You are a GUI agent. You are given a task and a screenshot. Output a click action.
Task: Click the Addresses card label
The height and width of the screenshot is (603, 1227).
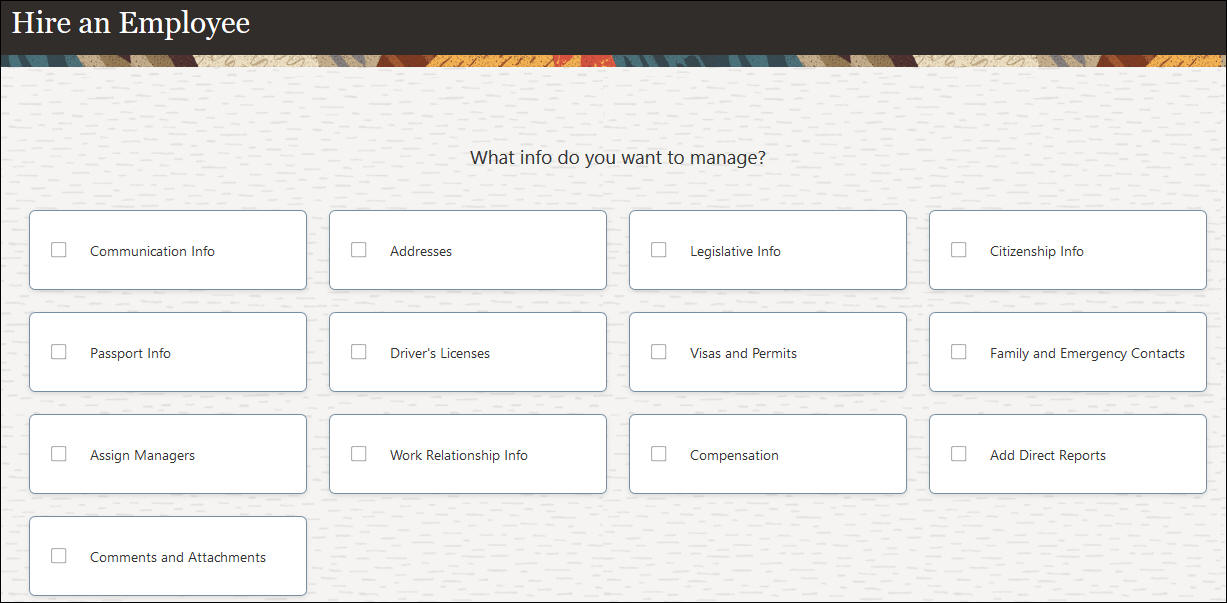pyautogui.click(x=421, y=252)
